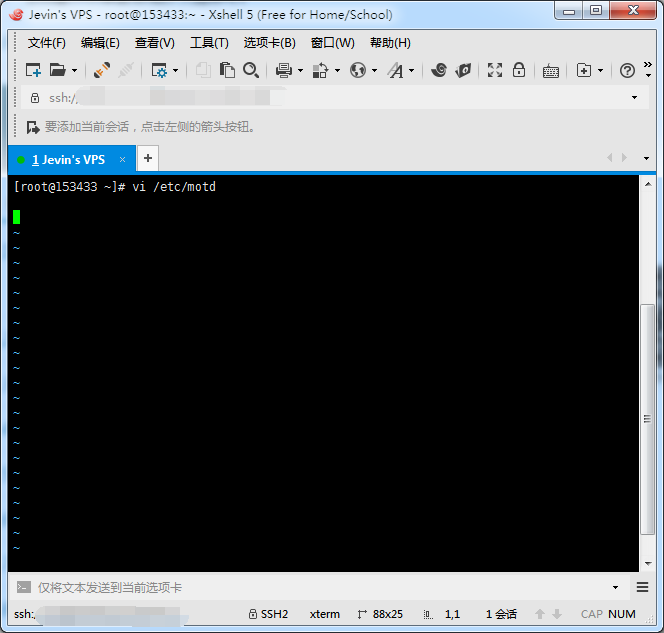Open the 帮助(H) menu

390,43
